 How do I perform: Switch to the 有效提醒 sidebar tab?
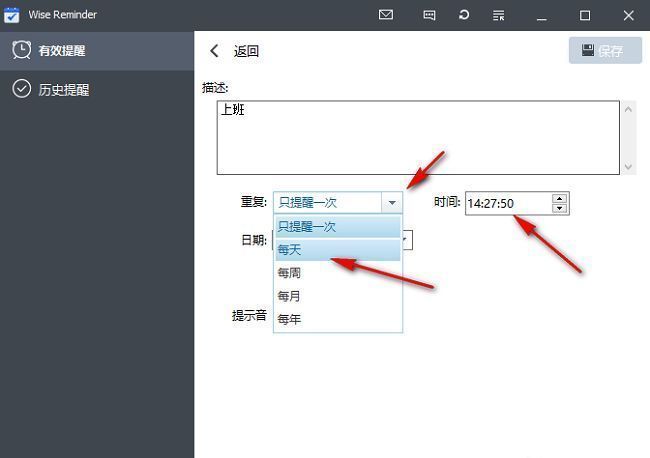(x=63, y=51)
